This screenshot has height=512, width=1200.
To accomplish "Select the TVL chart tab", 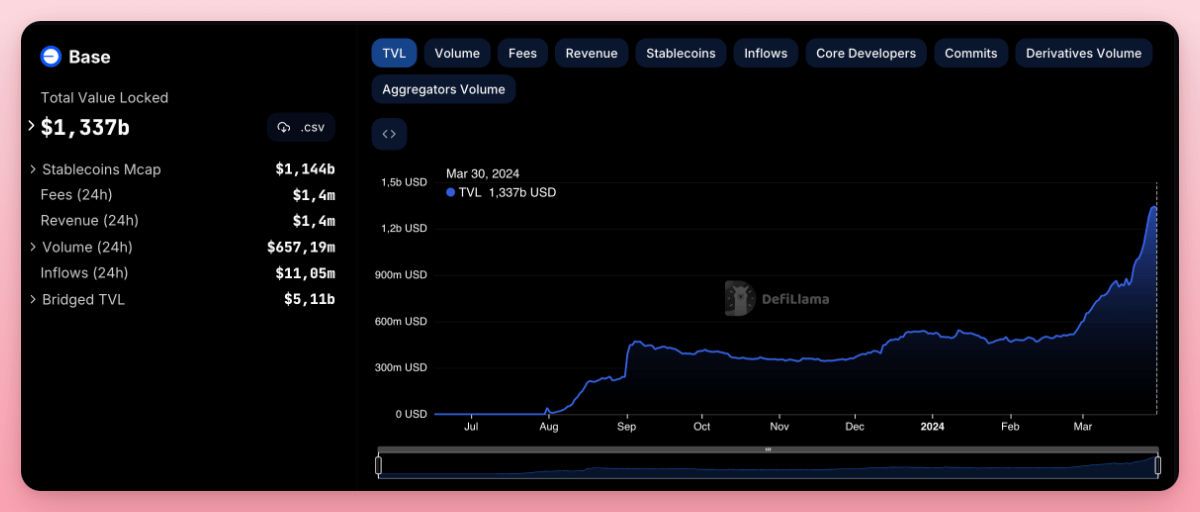I will pos(394,53).
